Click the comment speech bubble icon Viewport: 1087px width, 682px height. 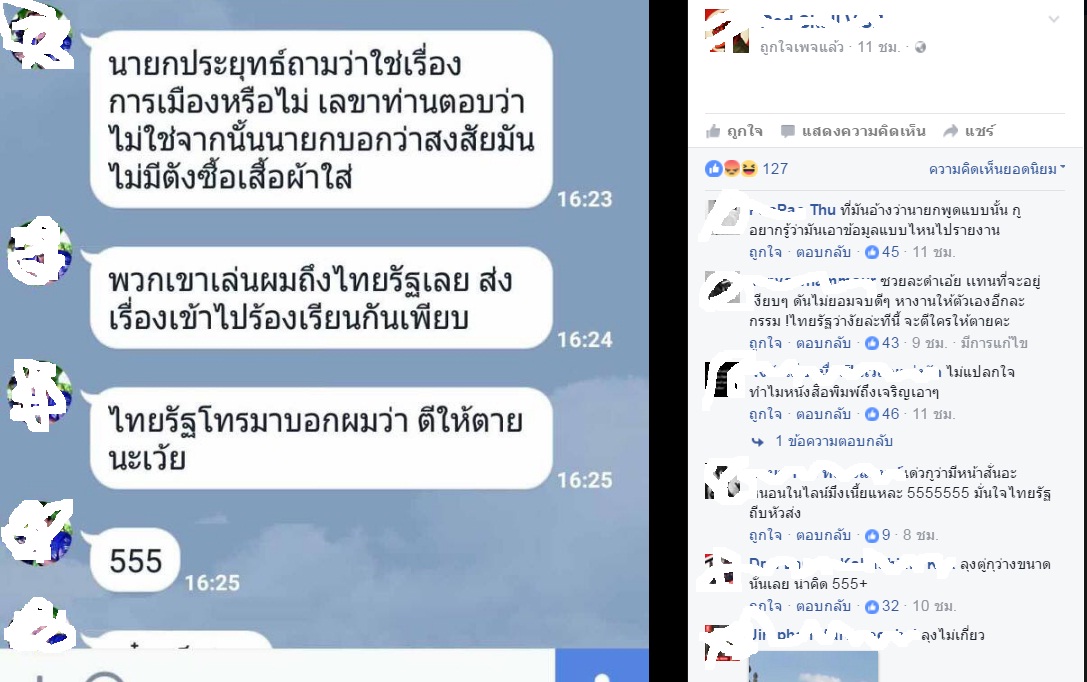[x=788, y=131]
